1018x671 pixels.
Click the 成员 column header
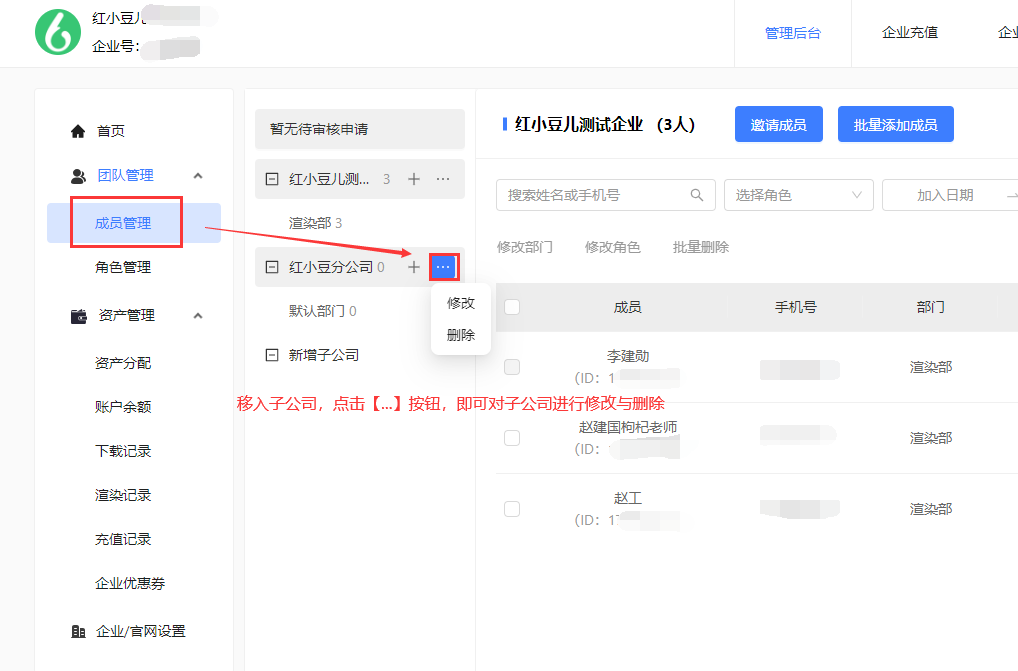[x=627, y=307]
